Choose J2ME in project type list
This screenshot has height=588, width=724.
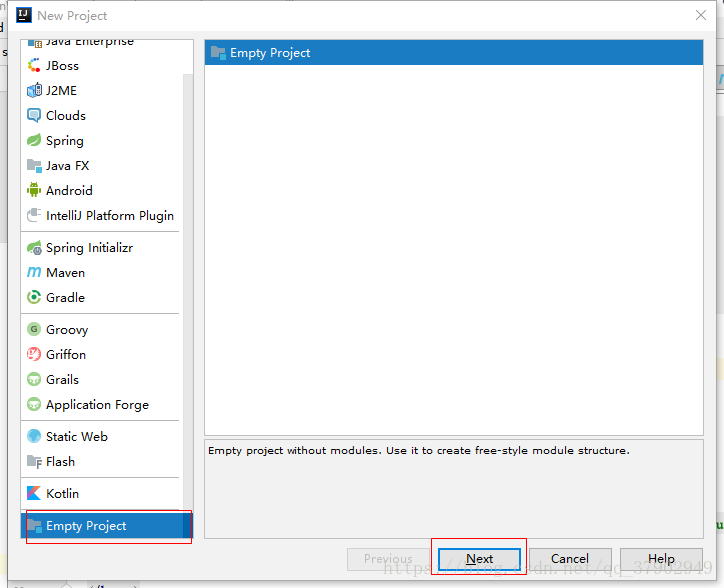pos(102,91)
